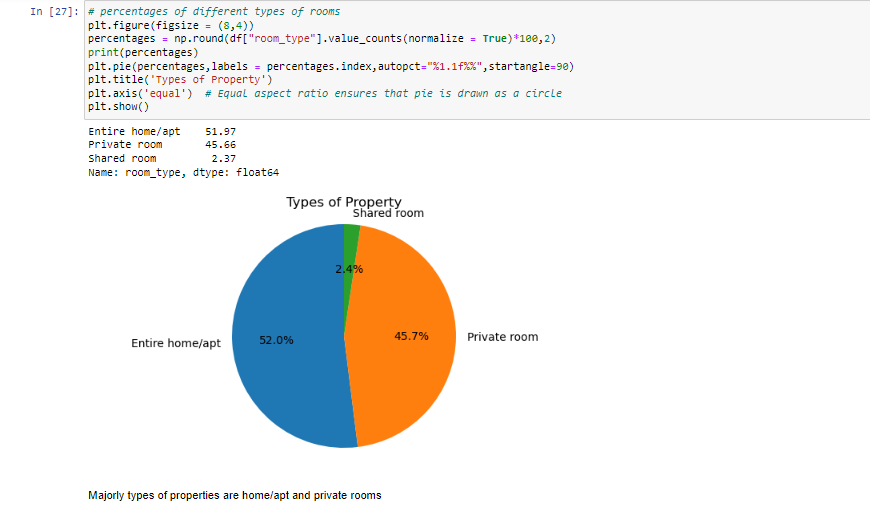Click the percentages = np.round code line
870x517 pixels.
coord(322,39)
